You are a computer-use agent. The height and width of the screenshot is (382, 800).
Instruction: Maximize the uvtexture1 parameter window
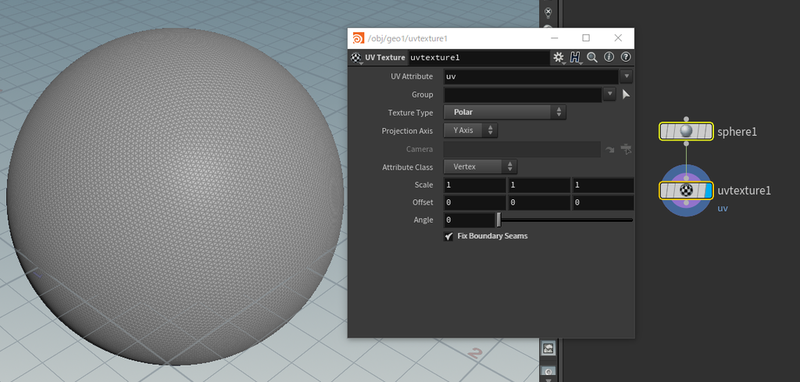(586, 38)
